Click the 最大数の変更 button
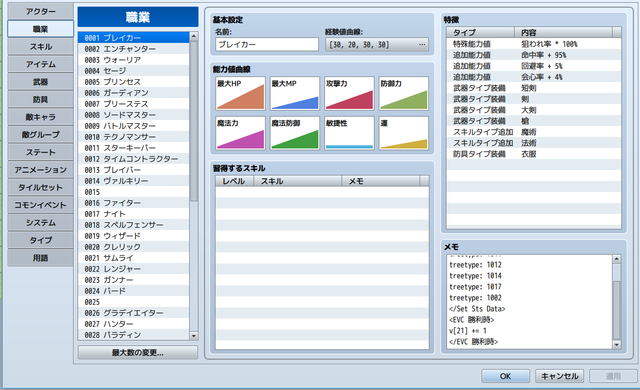This screenshot has height=390, width=640. [138, 352]
